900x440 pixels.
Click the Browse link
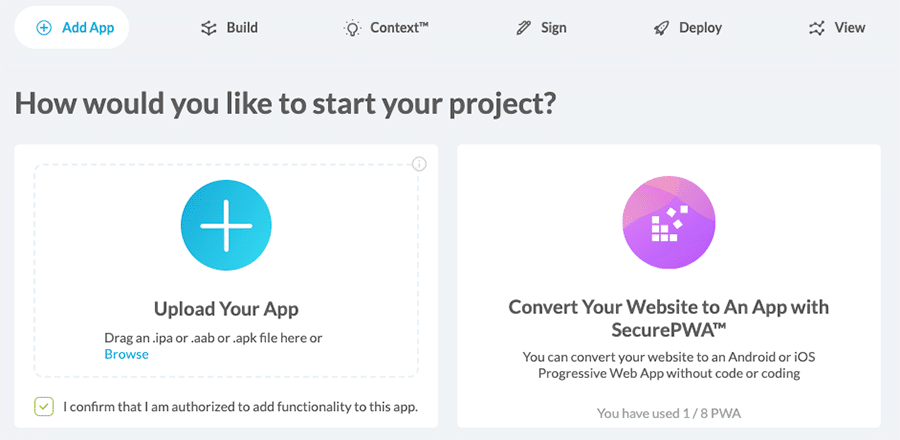click(x=126, y=354)
